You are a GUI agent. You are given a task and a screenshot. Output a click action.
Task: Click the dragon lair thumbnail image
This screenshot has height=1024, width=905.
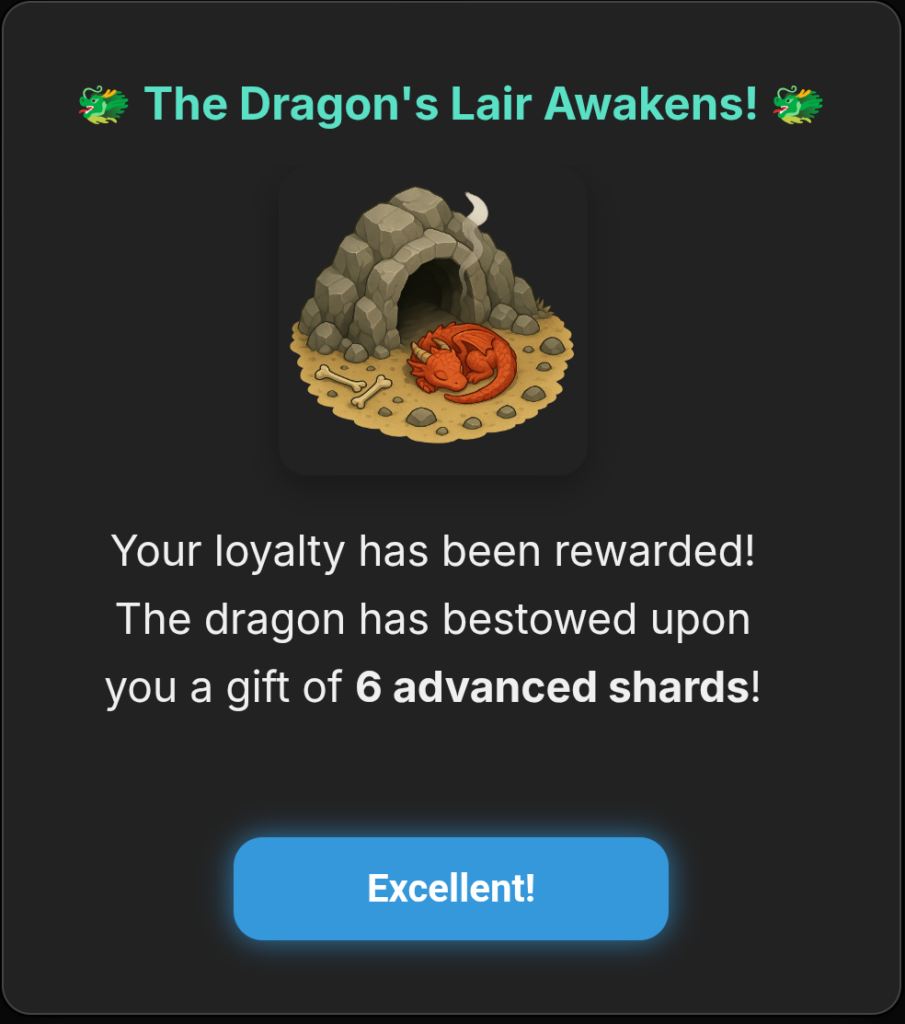433,321
